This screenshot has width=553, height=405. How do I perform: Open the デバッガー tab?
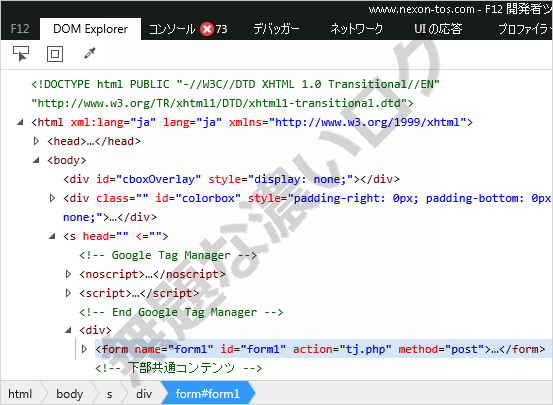[x=276, y=29]
